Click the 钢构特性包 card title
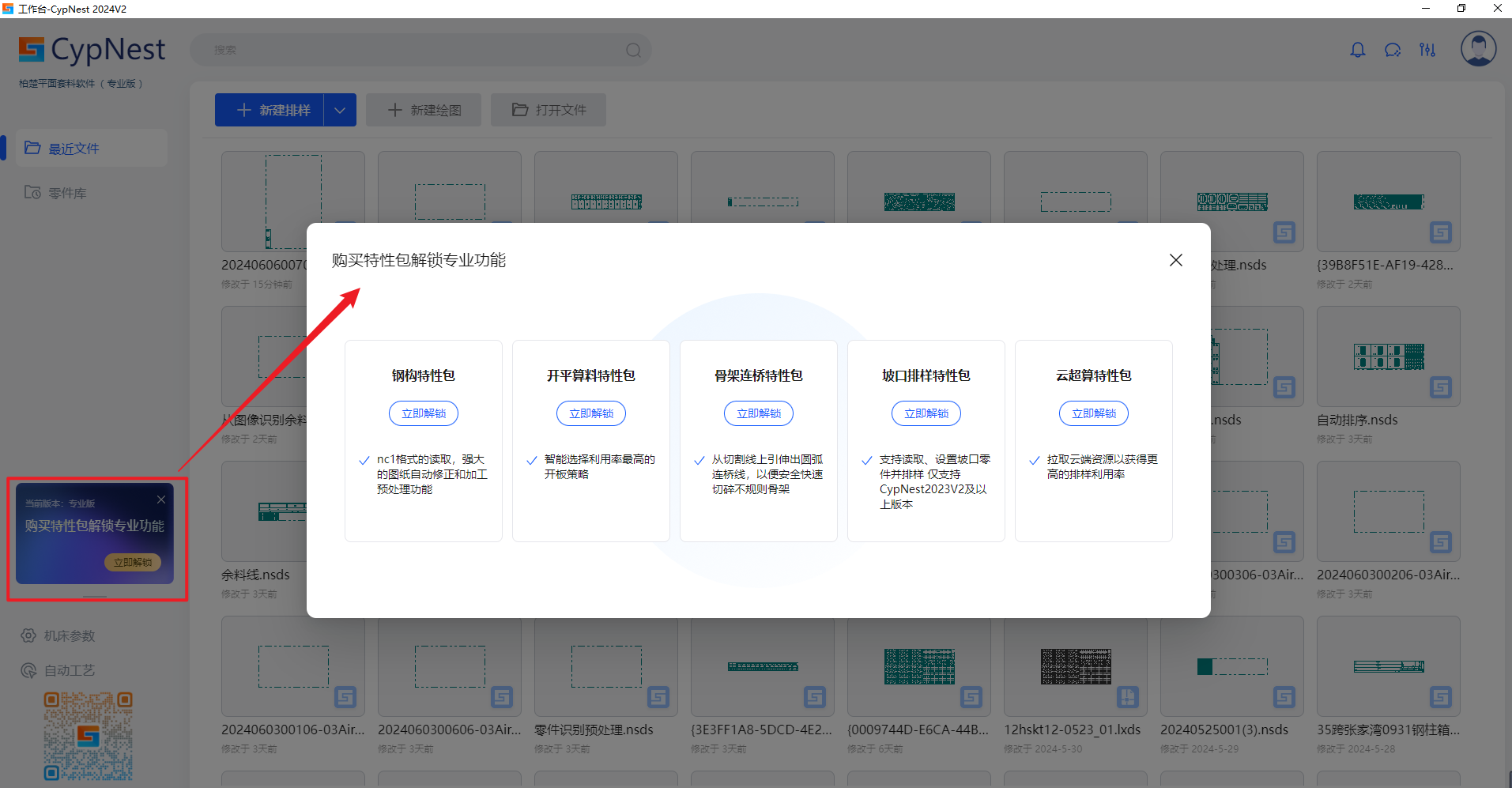 [424, 375]
